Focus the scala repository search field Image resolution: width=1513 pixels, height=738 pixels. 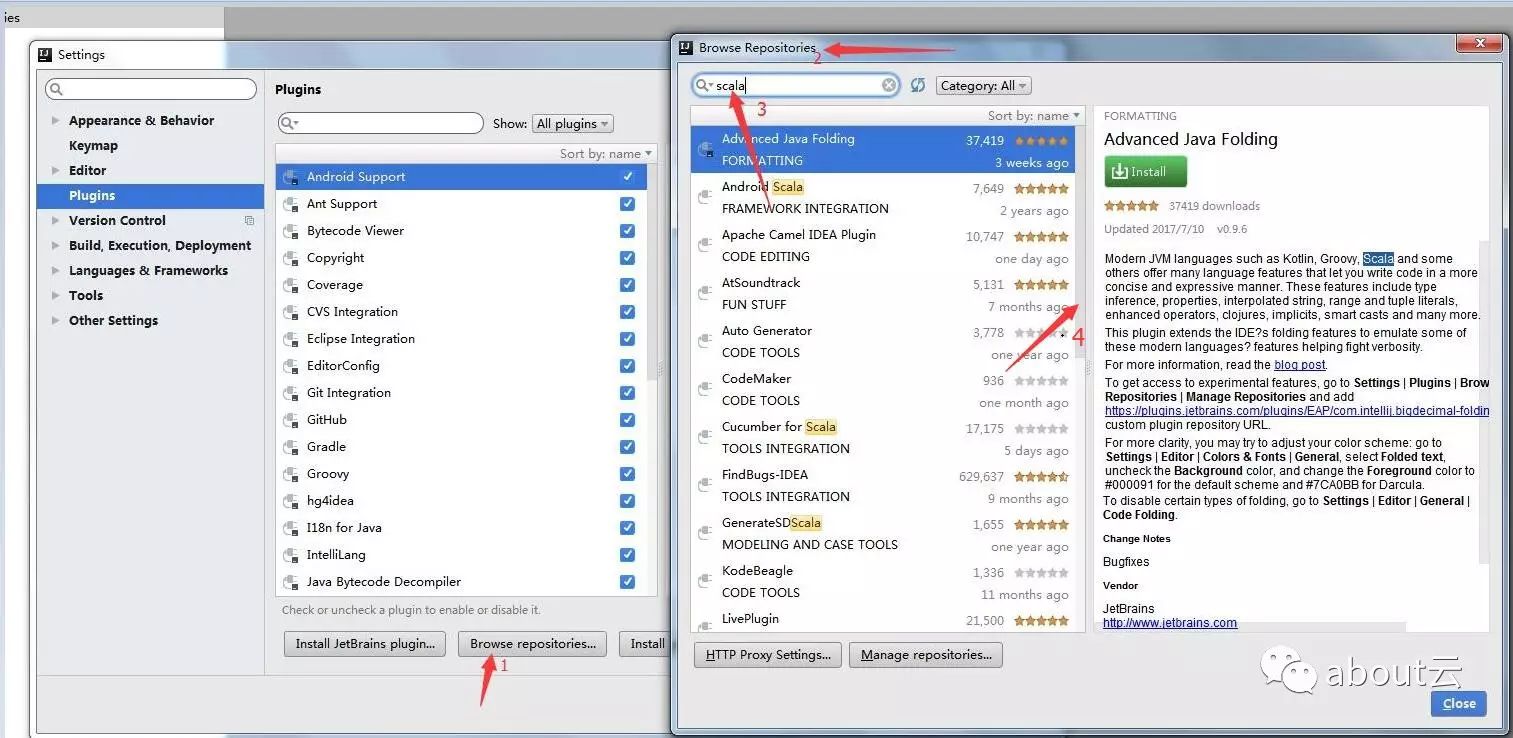click(796, 85)
